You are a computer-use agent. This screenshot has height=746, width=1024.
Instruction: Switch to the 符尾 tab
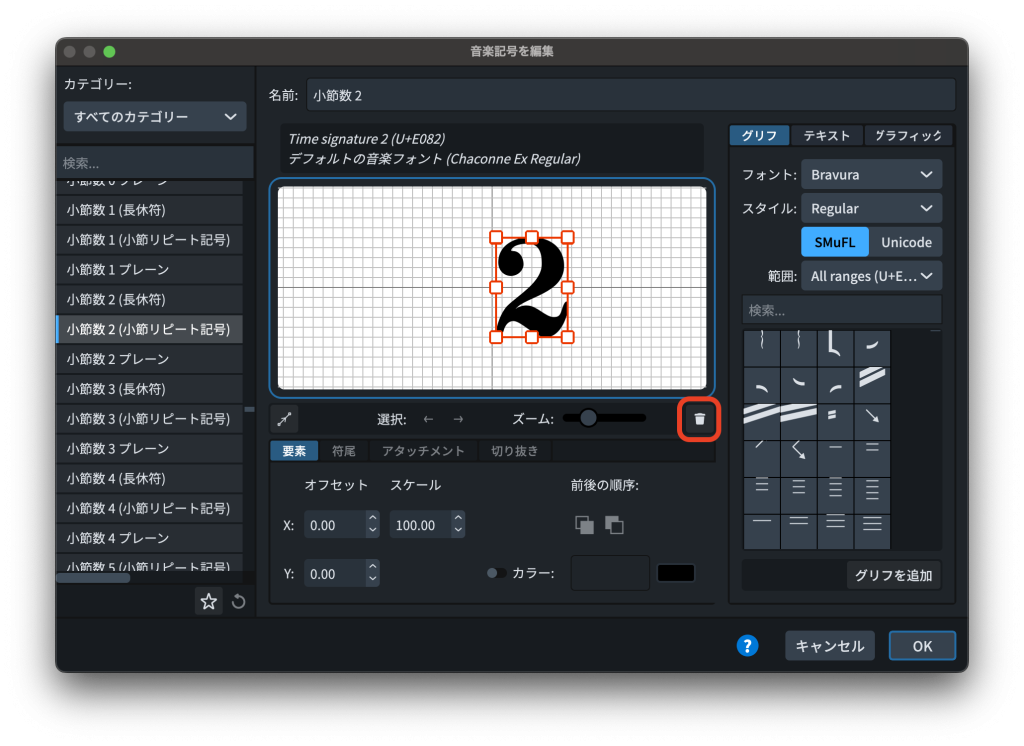(344, 451)
